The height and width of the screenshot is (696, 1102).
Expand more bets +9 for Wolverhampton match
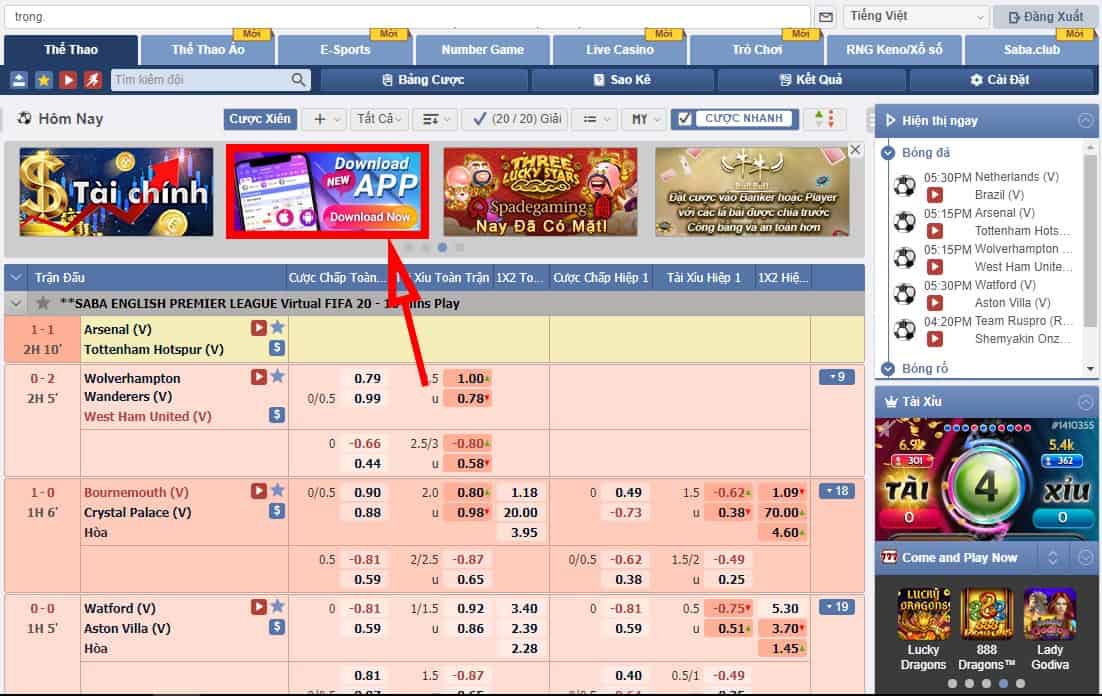tap(836, 377)
